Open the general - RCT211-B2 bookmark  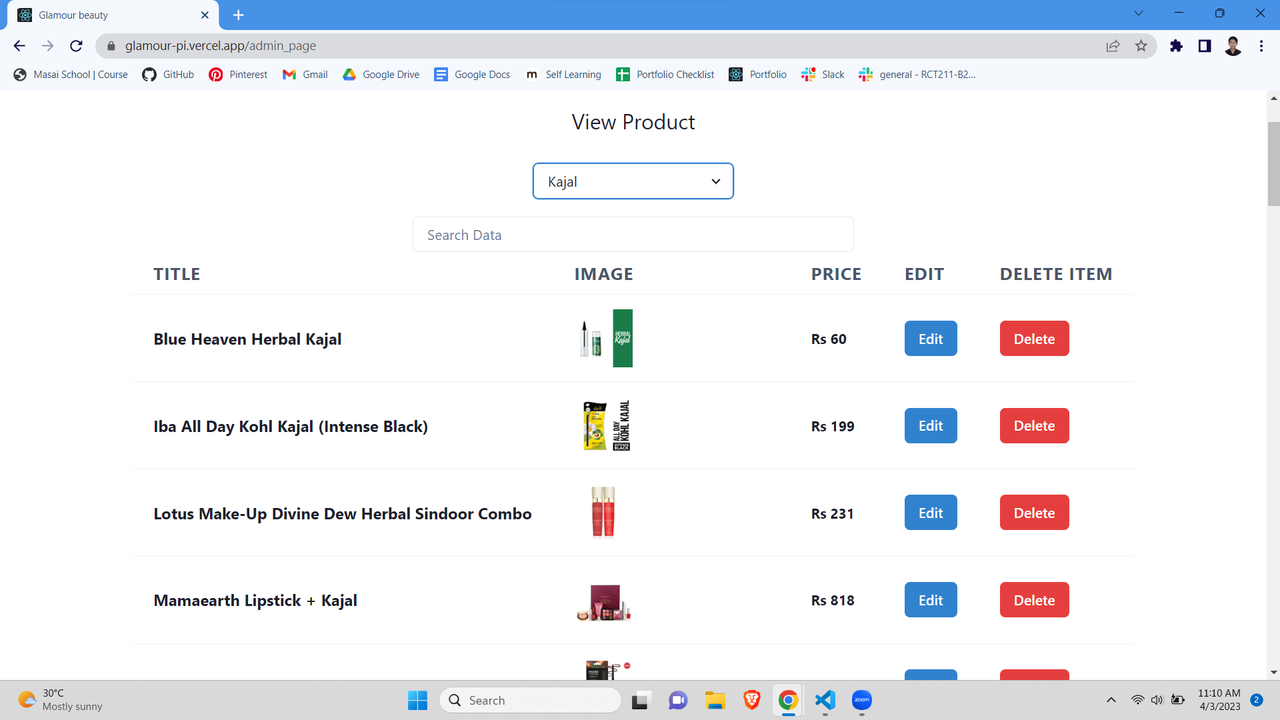tap(917, 74)
